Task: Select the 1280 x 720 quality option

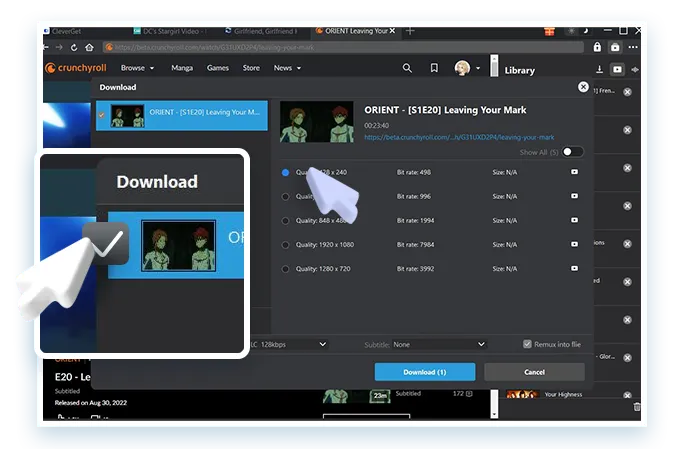Action: [x=285, y=269]
